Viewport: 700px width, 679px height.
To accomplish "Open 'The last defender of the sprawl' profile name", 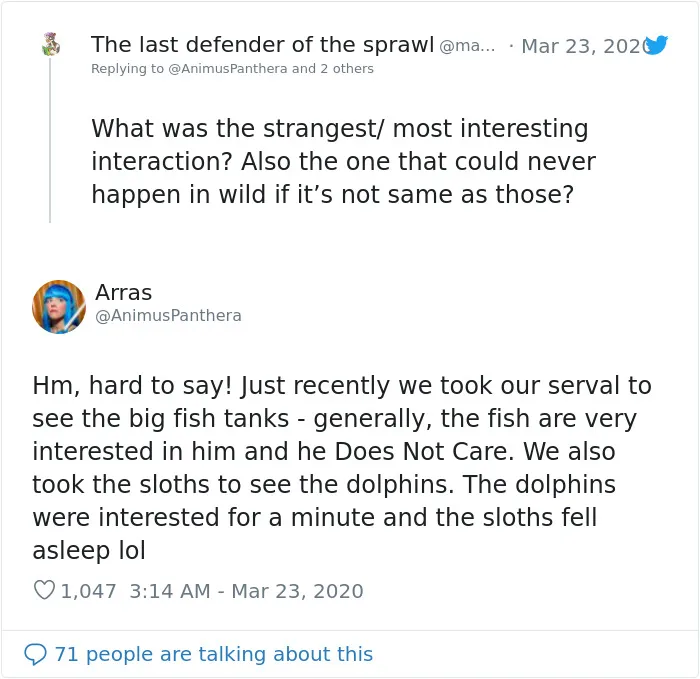I will coord(262,45).
